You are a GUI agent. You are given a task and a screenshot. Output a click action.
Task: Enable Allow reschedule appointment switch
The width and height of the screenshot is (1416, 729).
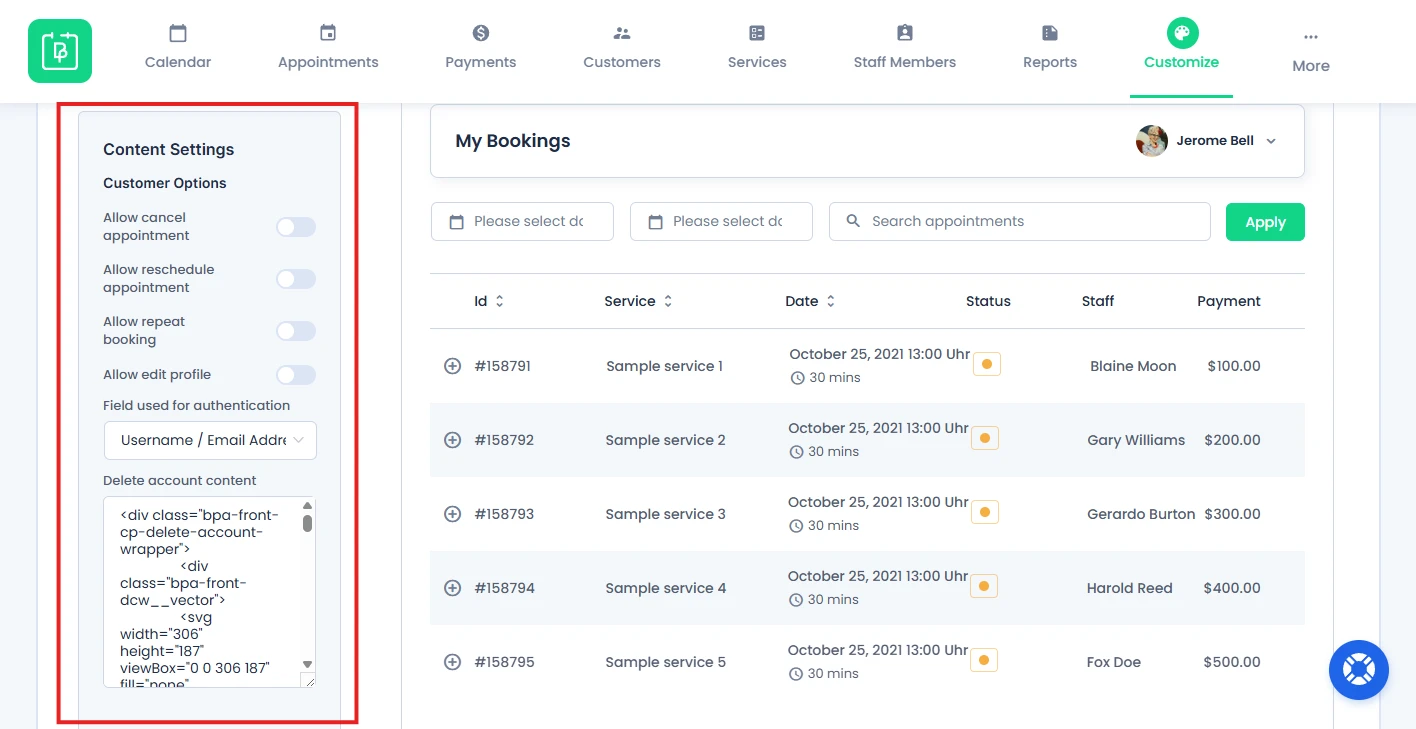[296, 279]
